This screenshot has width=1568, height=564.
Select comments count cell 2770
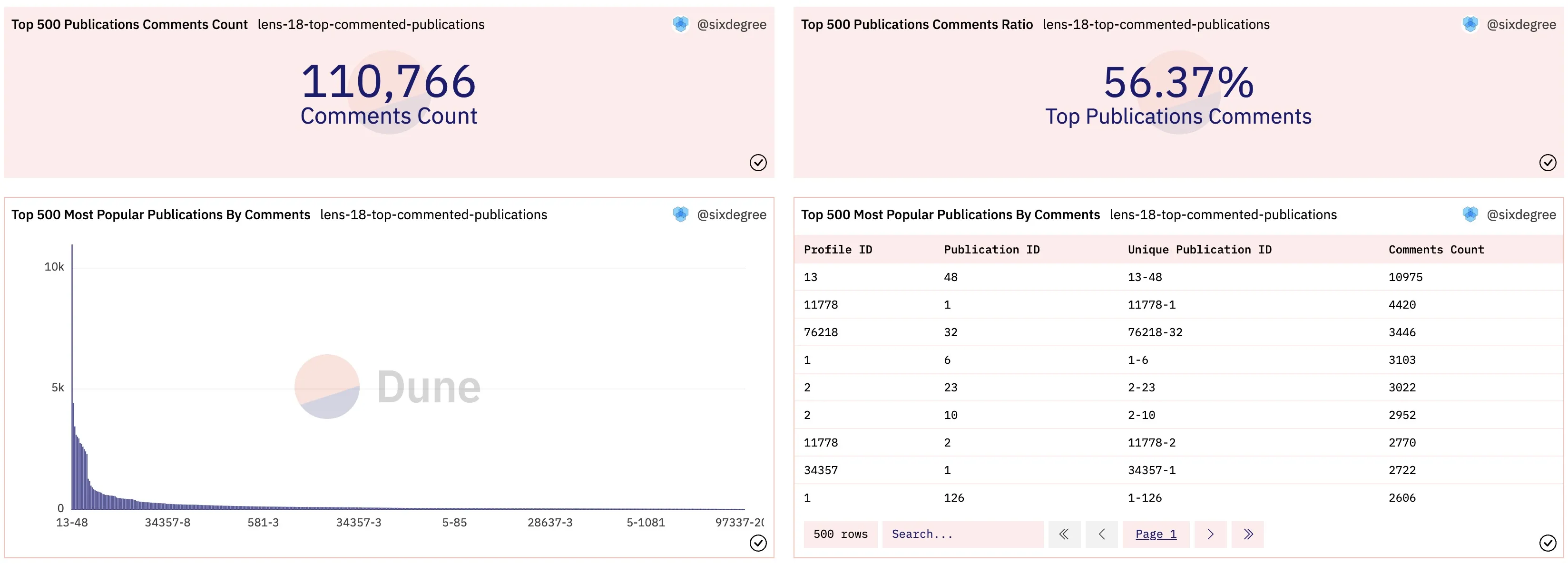click(x=1402, y=443)
